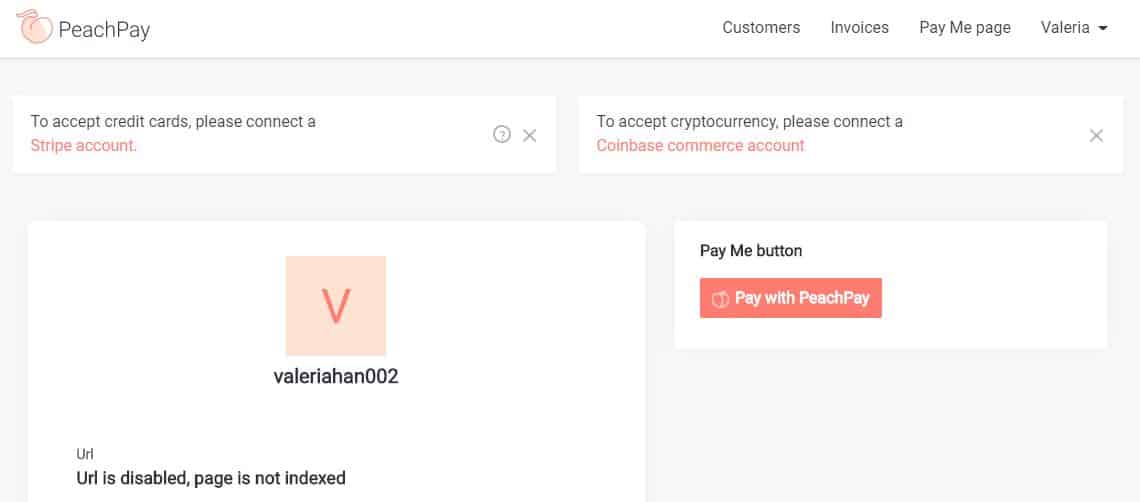This screenshot has height=502, width=1140.
Task: Close the cryptocurrency Coinbase notice
Action: (1096, 135)
